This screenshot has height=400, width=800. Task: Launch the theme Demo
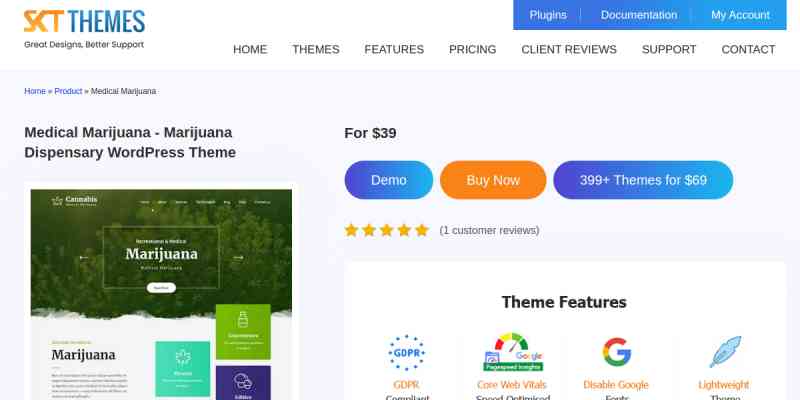coord(389,180)
